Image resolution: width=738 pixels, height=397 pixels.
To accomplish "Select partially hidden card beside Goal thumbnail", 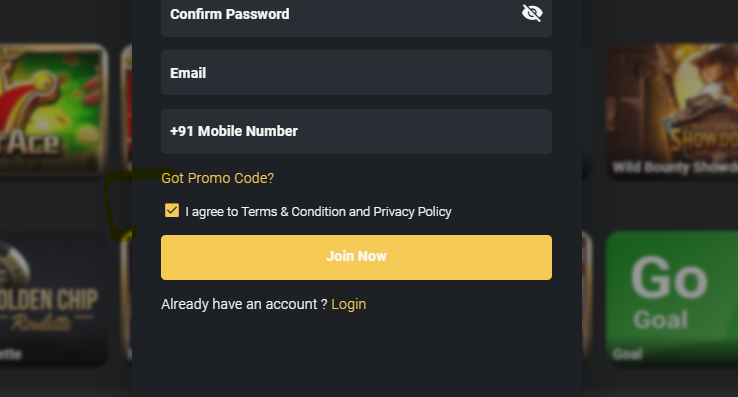I will [x=587, y=298].
